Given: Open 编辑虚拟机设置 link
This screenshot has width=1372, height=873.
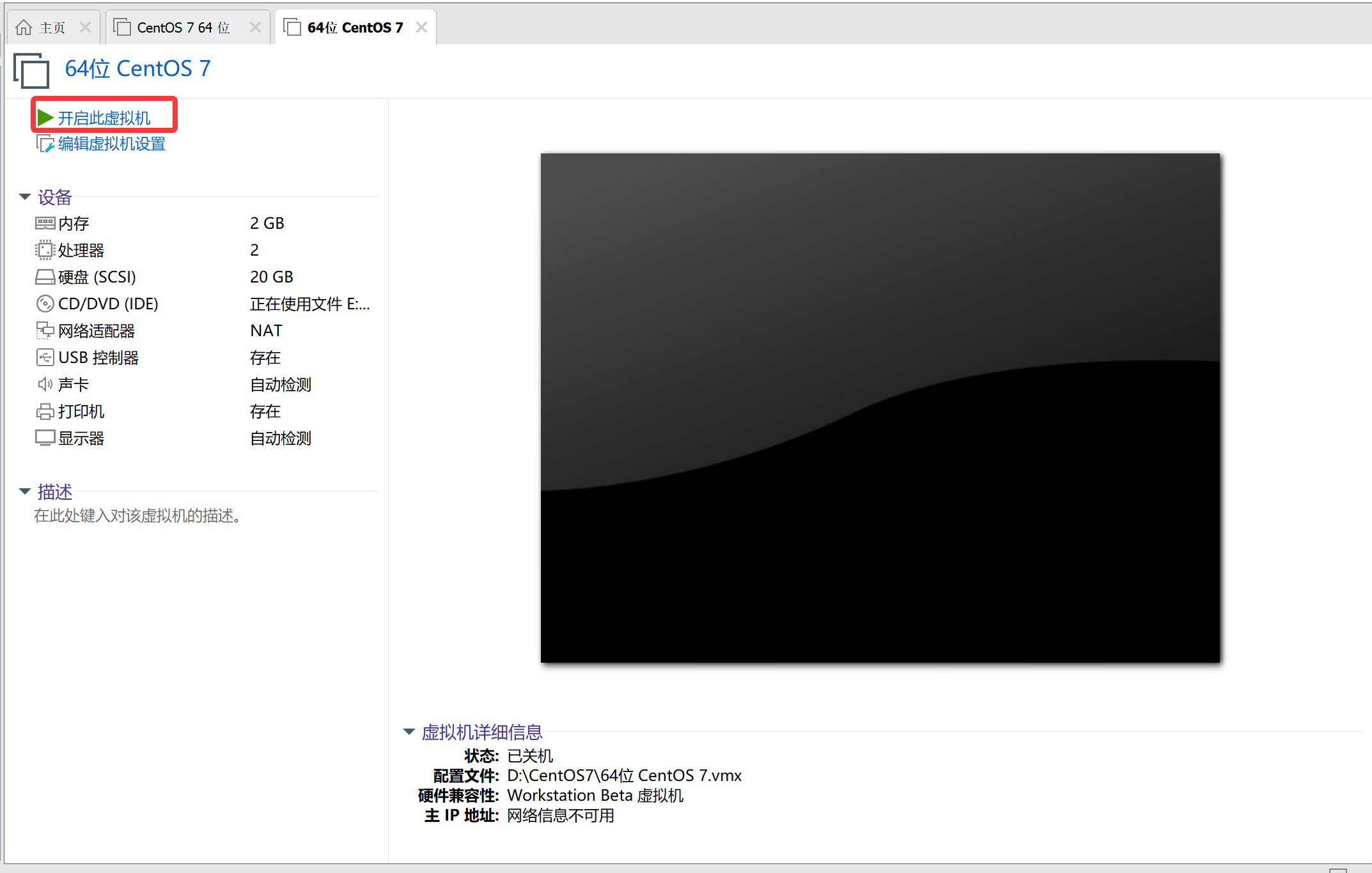Looking at the screenshot, I should click(112, 144).
